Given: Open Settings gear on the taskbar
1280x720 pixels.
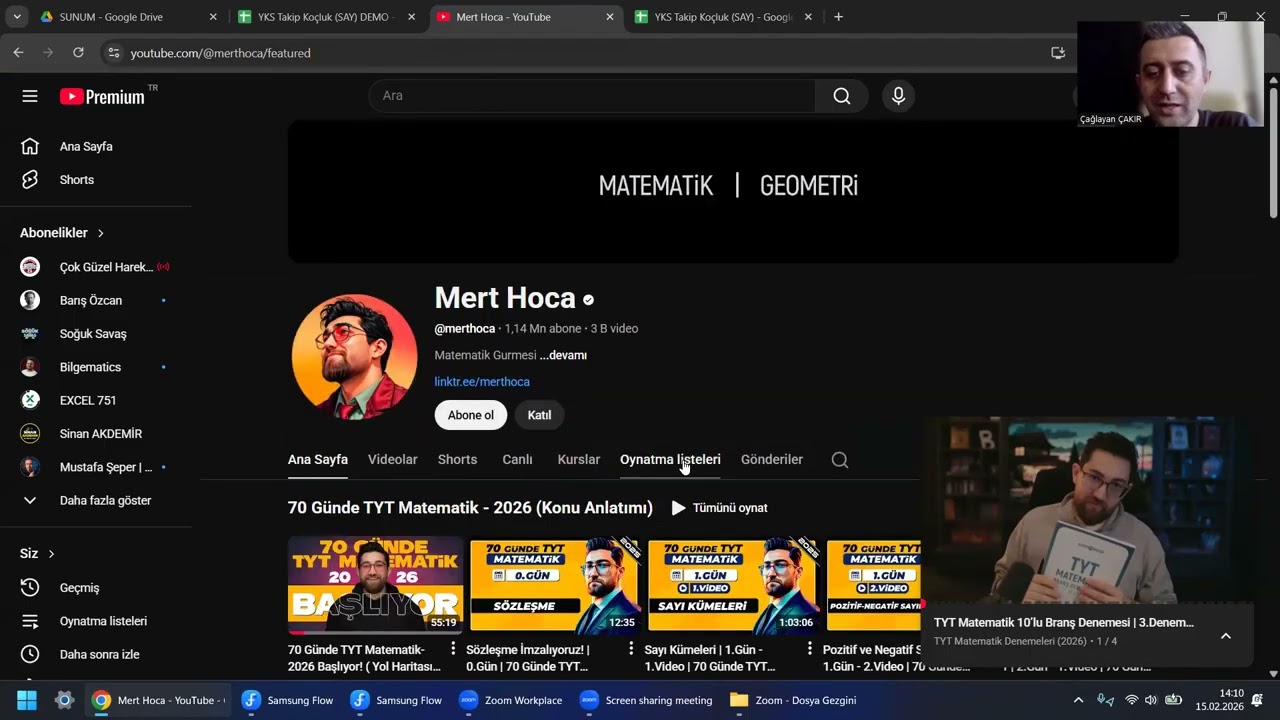Looking at the screenshot, I should [x=64, y=700].
